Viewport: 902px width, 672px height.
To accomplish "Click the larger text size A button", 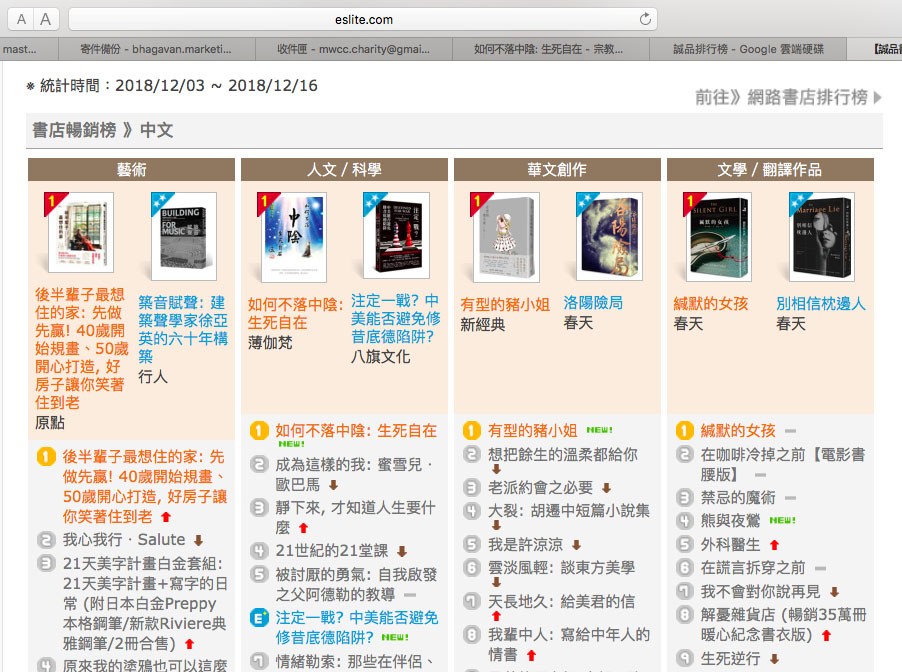I will pos(45,20).
